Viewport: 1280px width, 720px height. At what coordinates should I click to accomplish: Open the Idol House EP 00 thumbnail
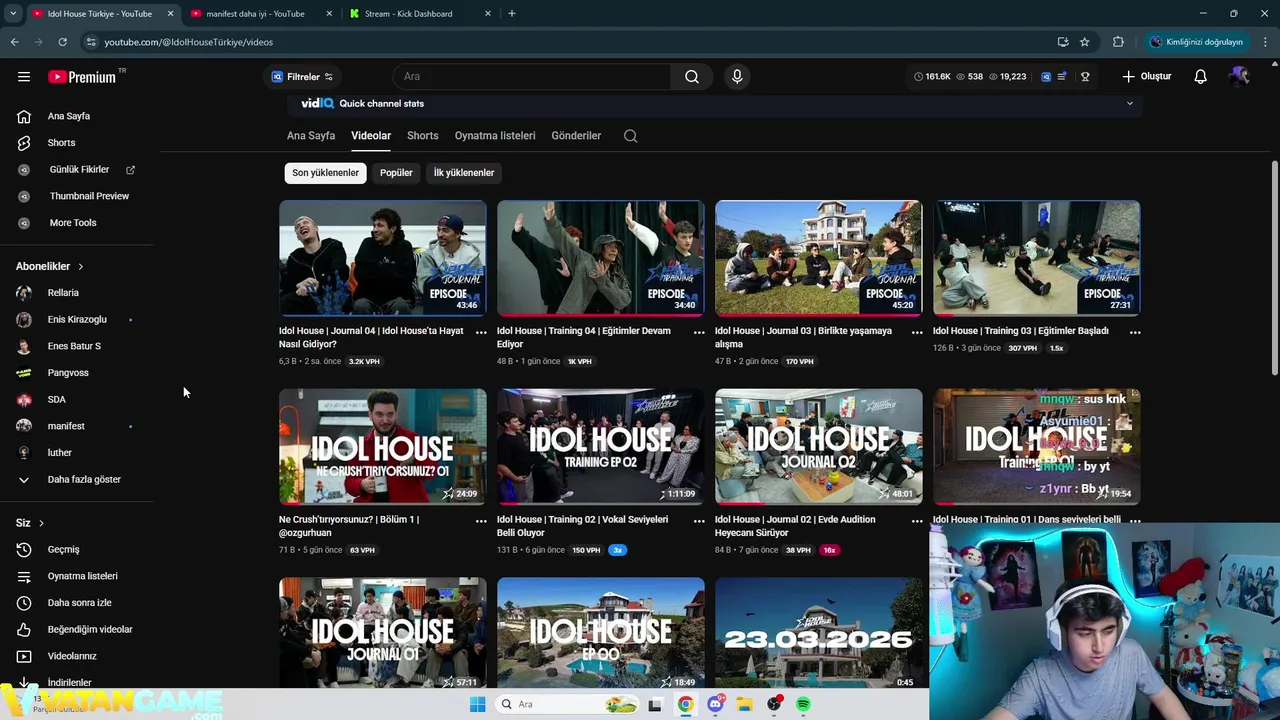601,634
